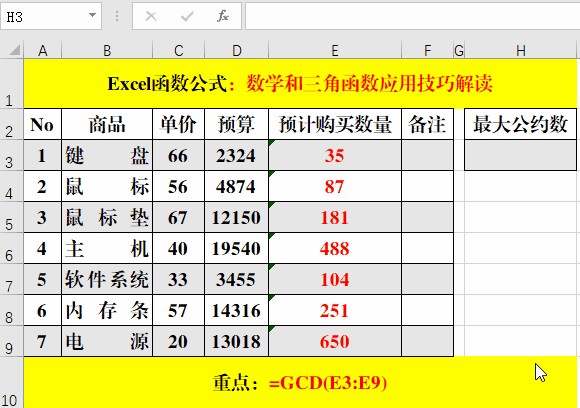Image resolution: width=580 pixels, height=408 pixels.
Task: Open the Insert Function fx button
Action: [222, 16]
